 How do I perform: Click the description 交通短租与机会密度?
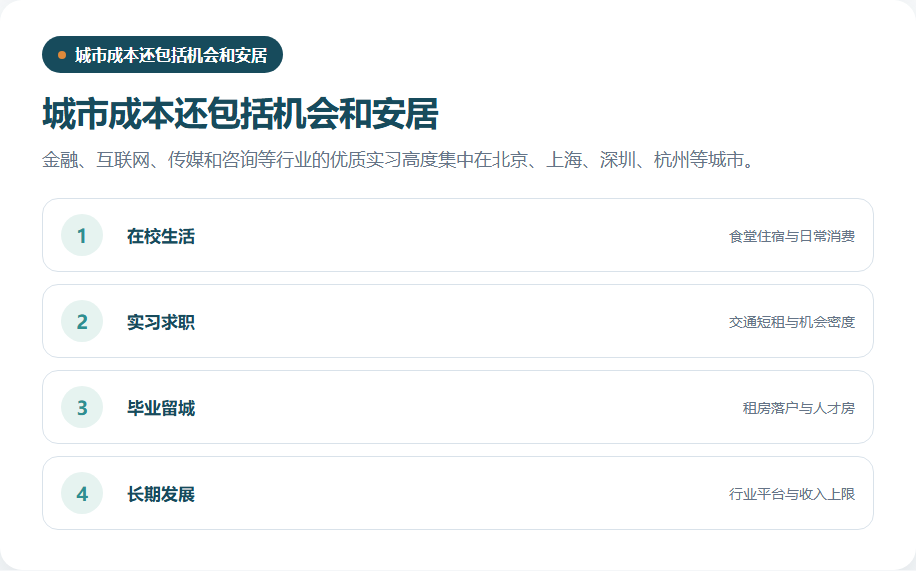[x=792, y=322]
